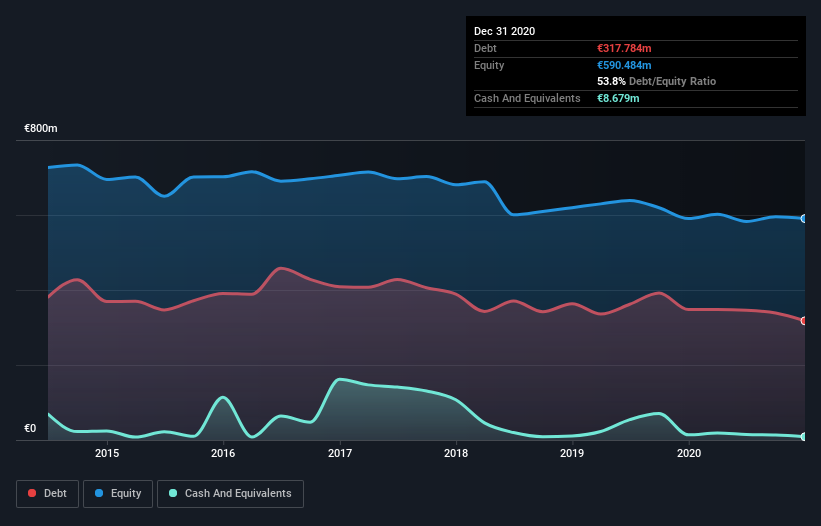Toggle Cash And Equivalents legend button
This screenshot has width=821, height=526.
coord(230,494)
